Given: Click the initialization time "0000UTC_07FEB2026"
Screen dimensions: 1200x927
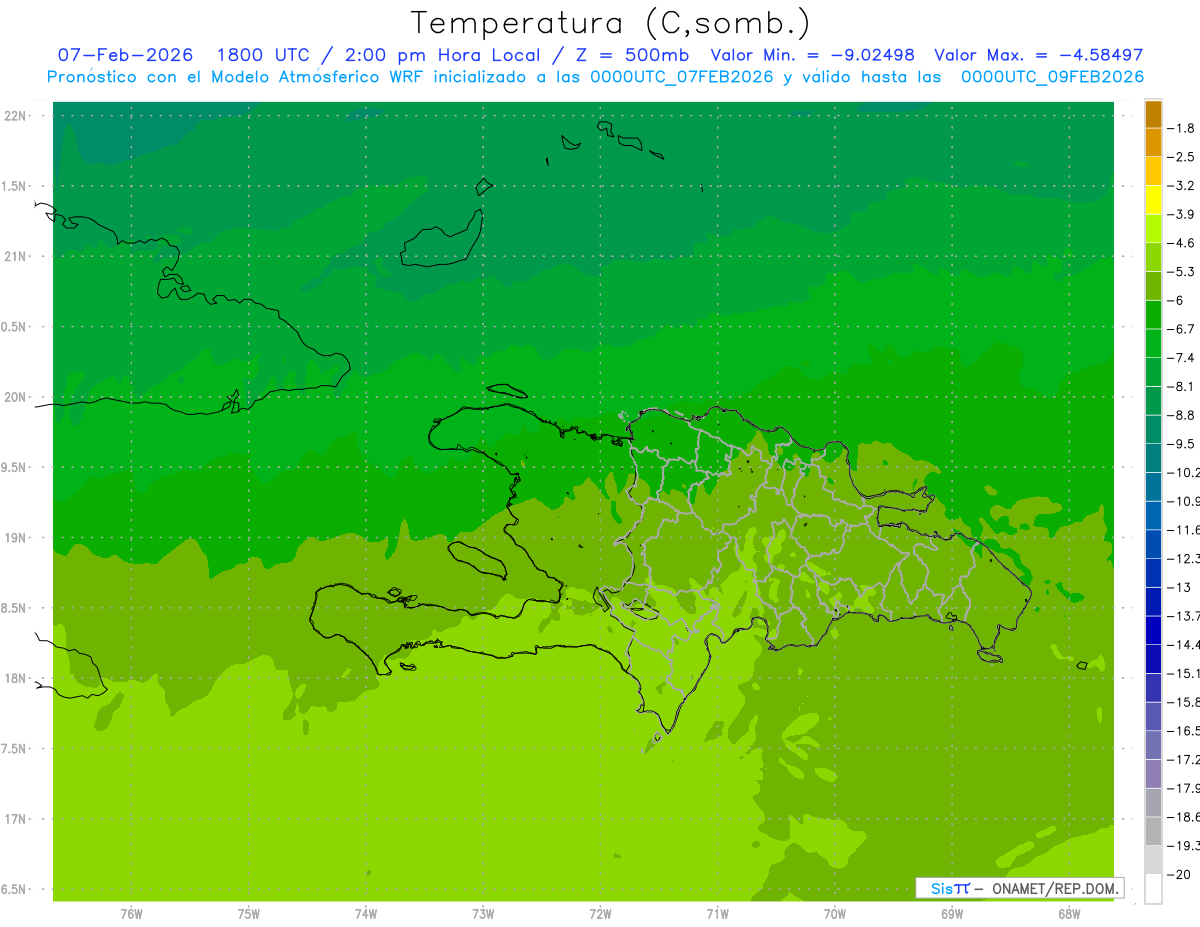Looking at the screenshot, I should click(x=682, y=76).
